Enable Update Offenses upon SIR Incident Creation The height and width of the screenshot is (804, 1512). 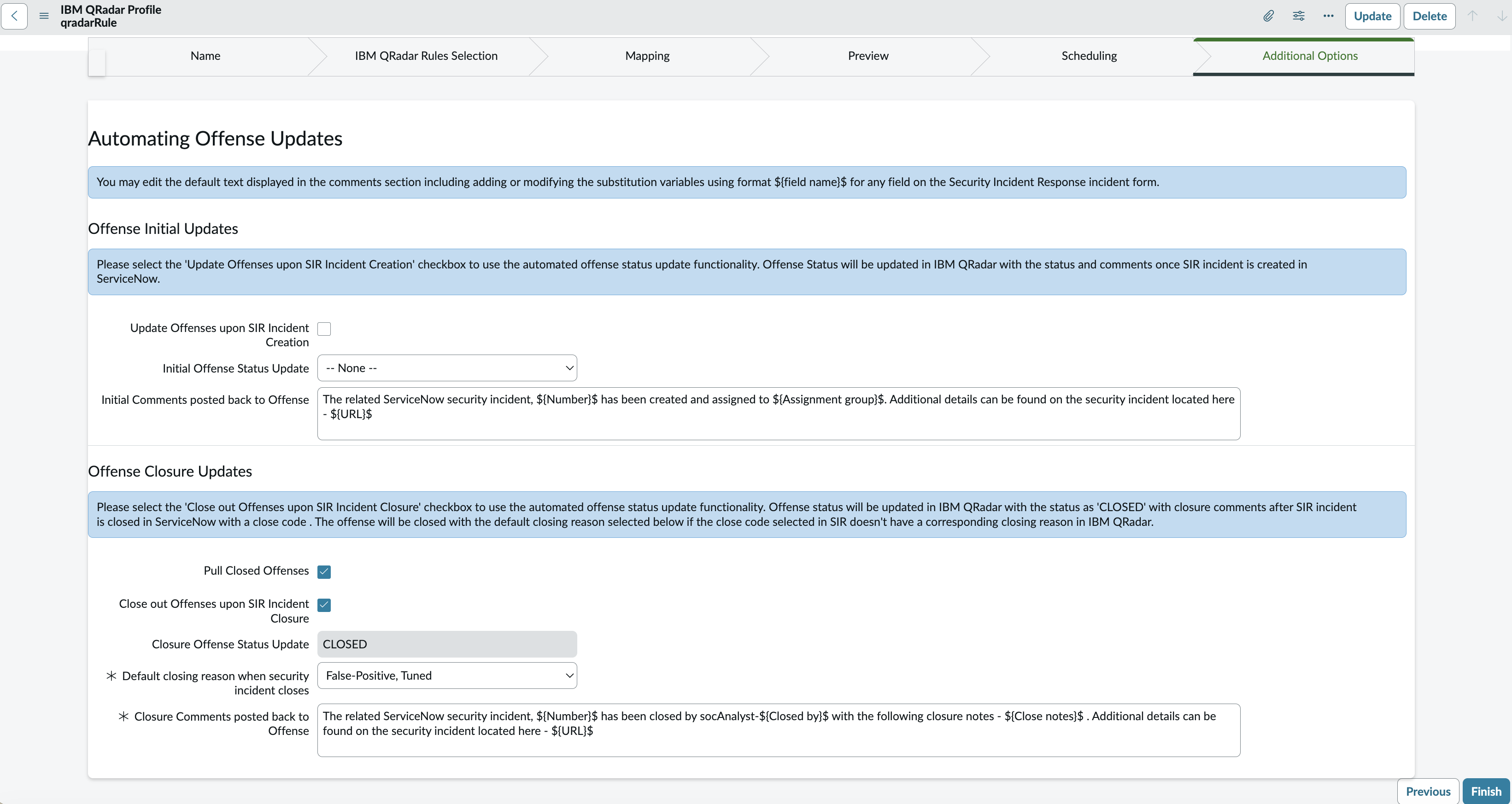324,329
